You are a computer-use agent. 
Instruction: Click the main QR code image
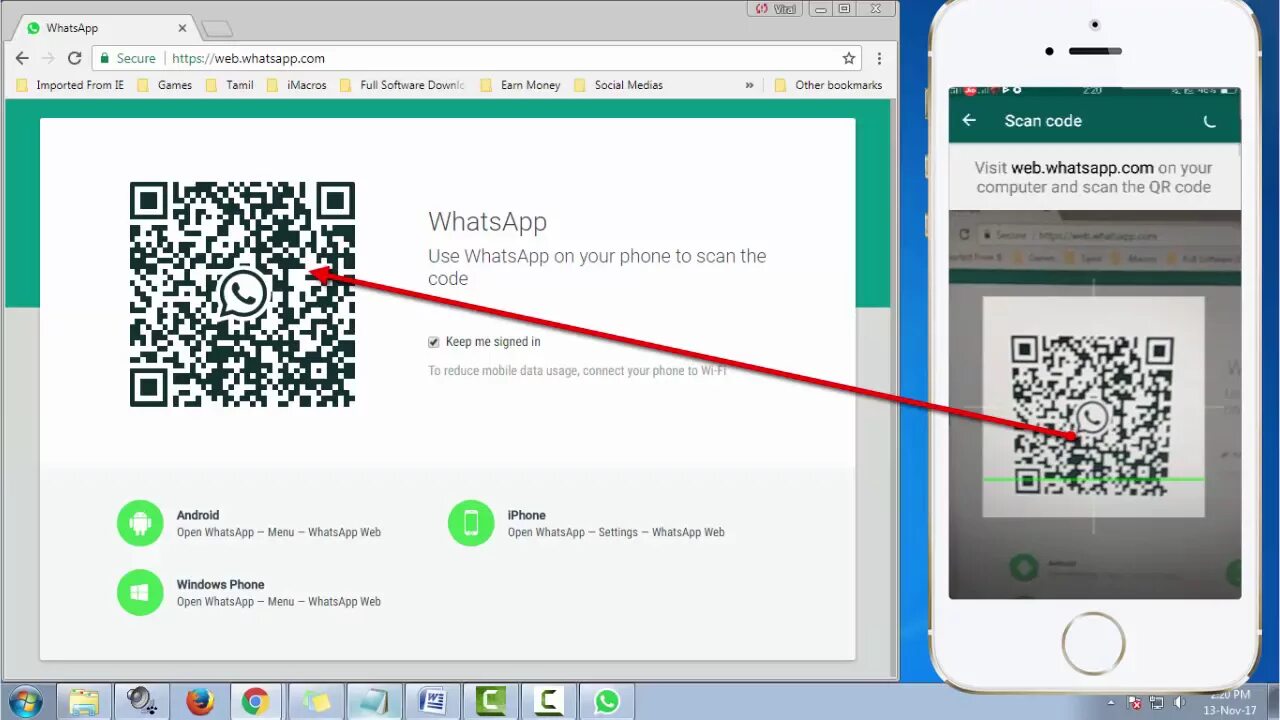(x=242, y=294)
